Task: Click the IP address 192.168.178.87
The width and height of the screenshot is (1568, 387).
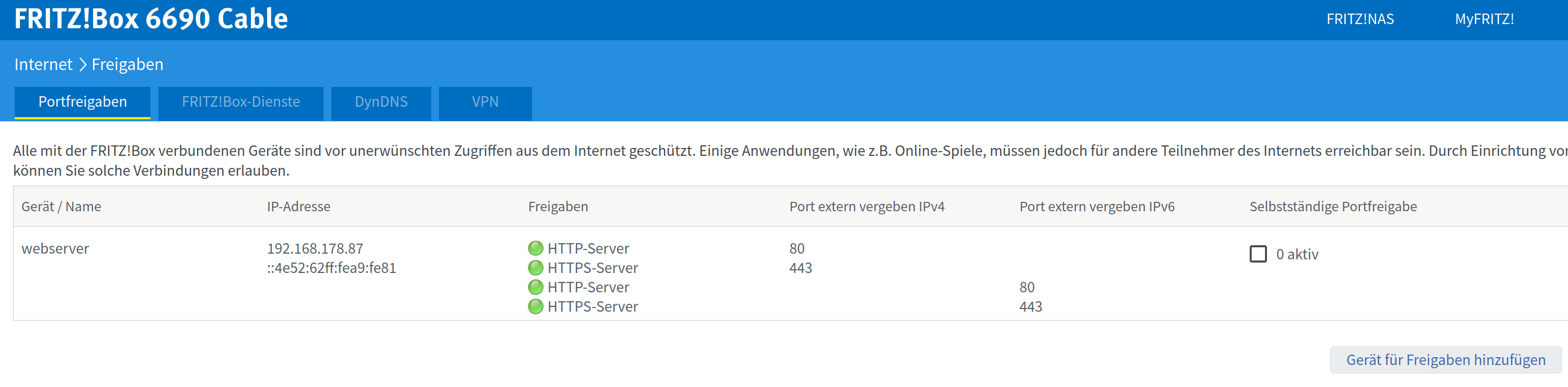Action: [315, 248]
